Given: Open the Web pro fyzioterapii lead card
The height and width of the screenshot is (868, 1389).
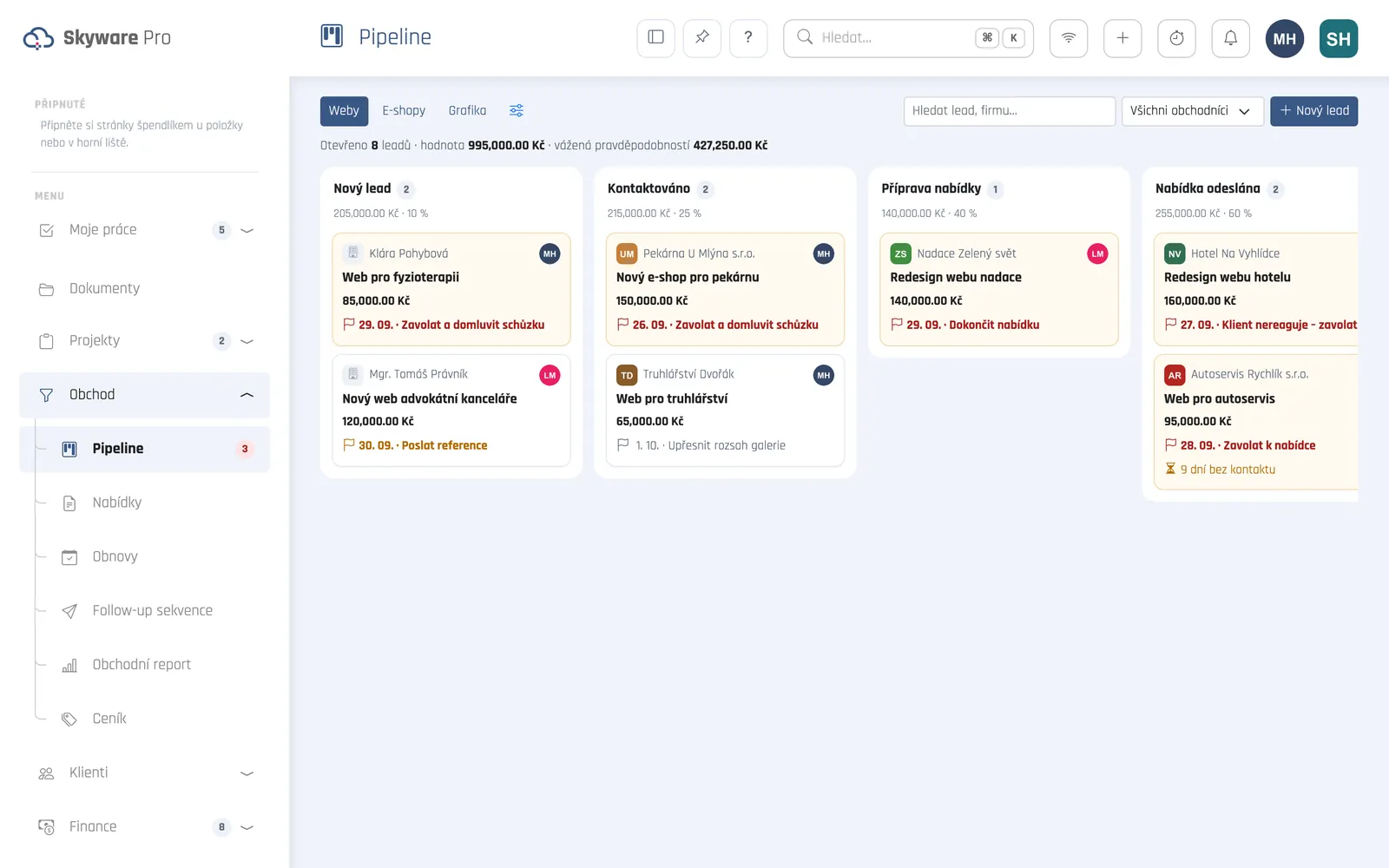Looking at the screenshot, I should pos(451,289).
